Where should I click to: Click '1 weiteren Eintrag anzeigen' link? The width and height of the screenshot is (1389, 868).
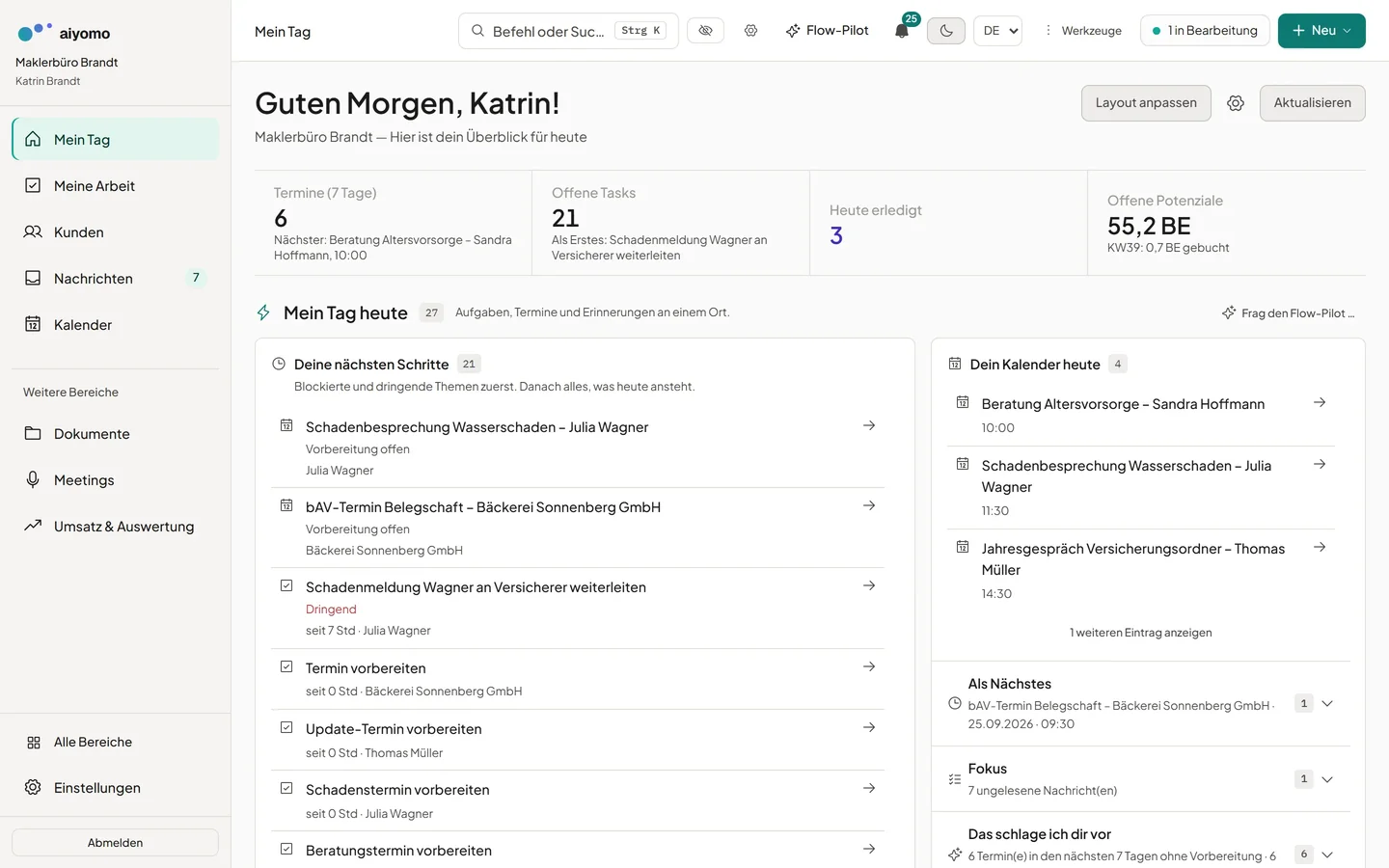click(x=1140, y=633)
